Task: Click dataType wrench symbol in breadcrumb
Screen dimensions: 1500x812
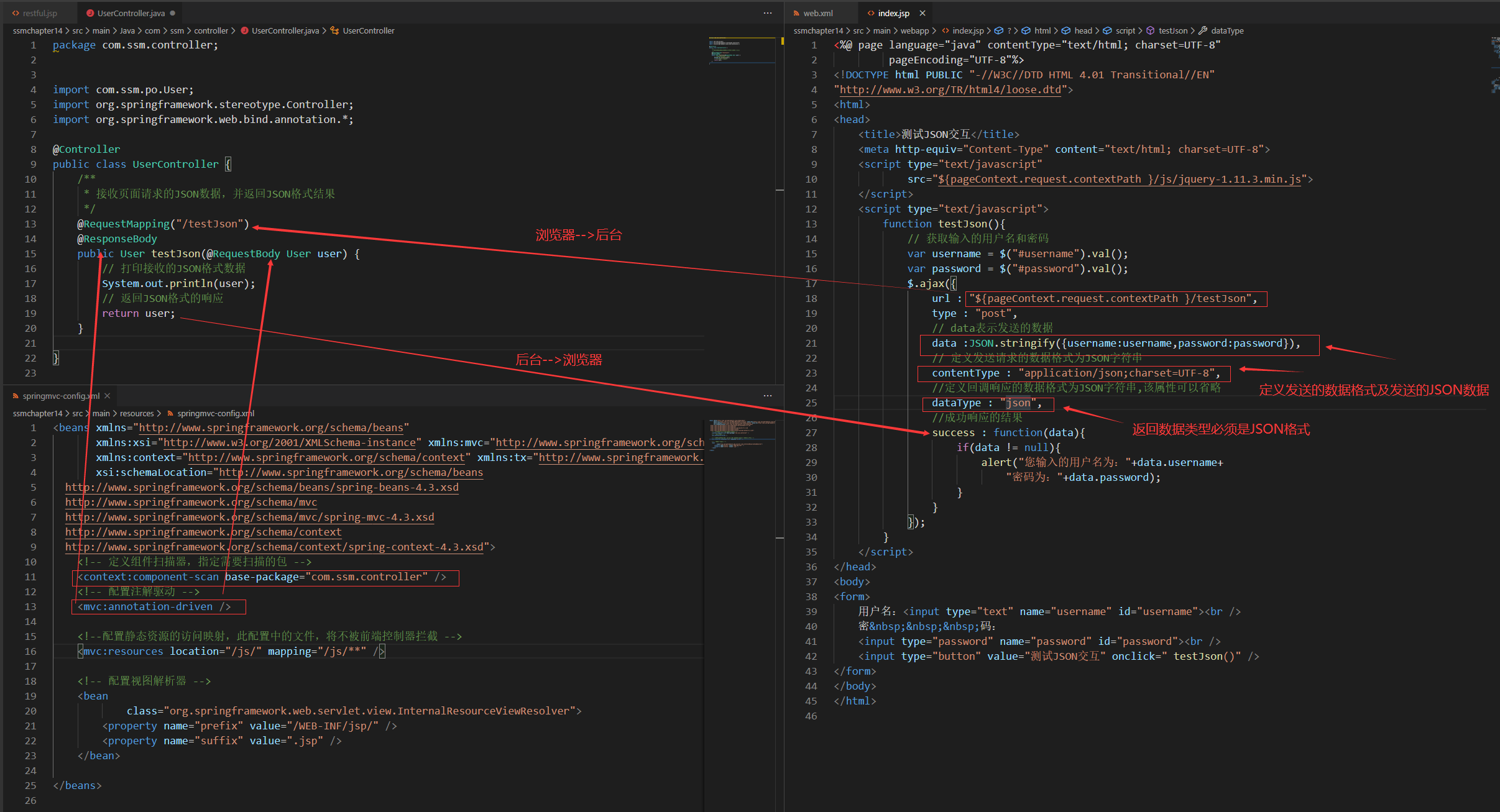Action: pos(1221,30)
